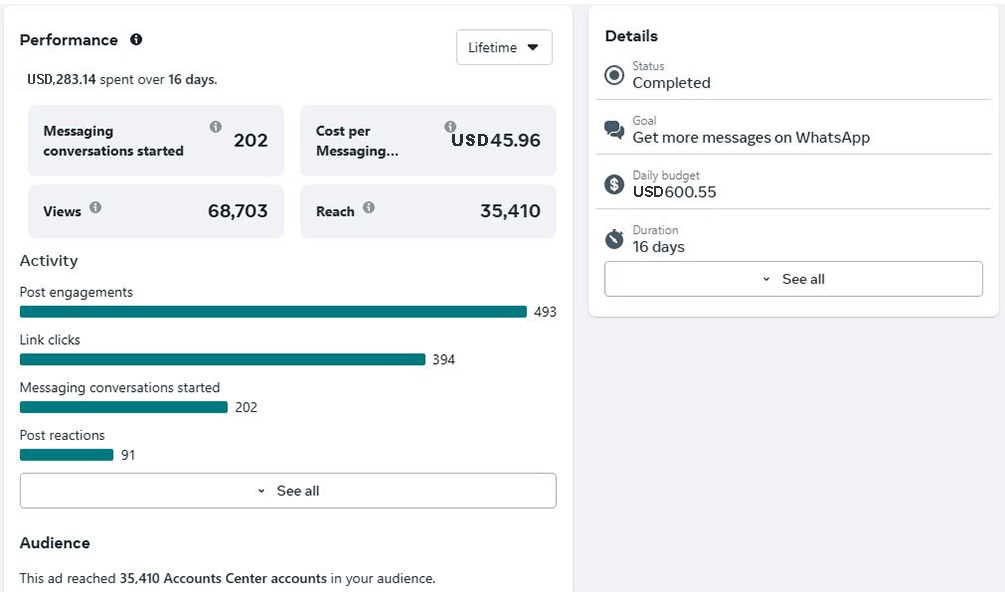1005x592 pixels.
Task: Click the Post engagements progress bar
Action: click(273, 312)
